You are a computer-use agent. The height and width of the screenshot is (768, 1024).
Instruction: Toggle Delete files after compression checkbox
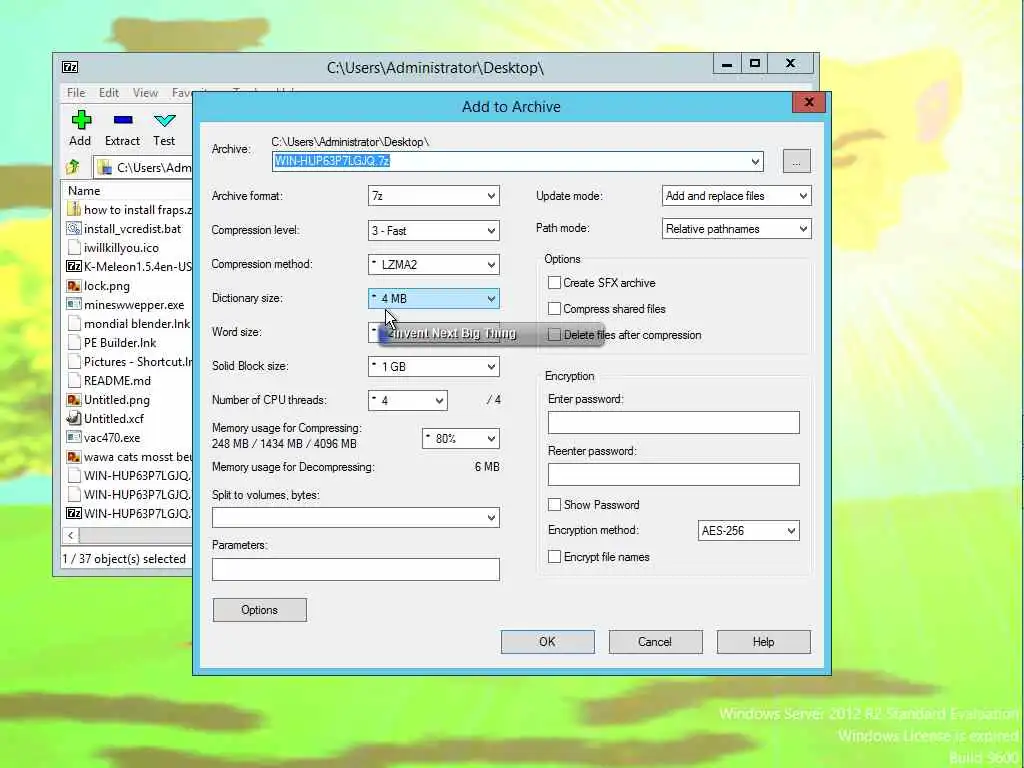click(554, 335)
